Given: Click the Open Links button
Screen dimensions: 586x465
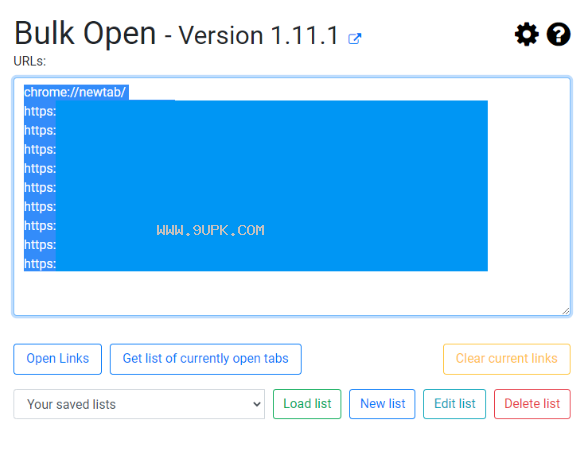Looking at the screenshot, I should point(58,359).
